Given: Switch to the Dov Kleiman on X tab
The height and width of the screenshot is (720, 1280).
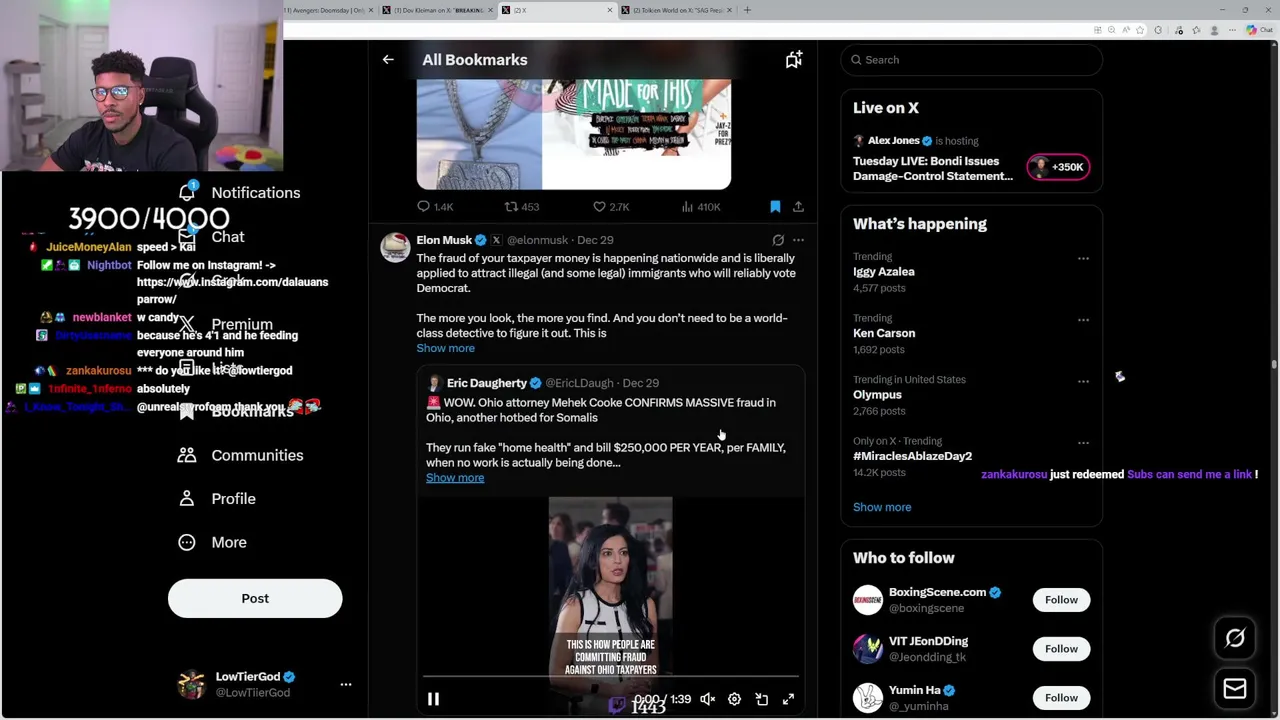Looking at the screenshot, I should [438, 10].
